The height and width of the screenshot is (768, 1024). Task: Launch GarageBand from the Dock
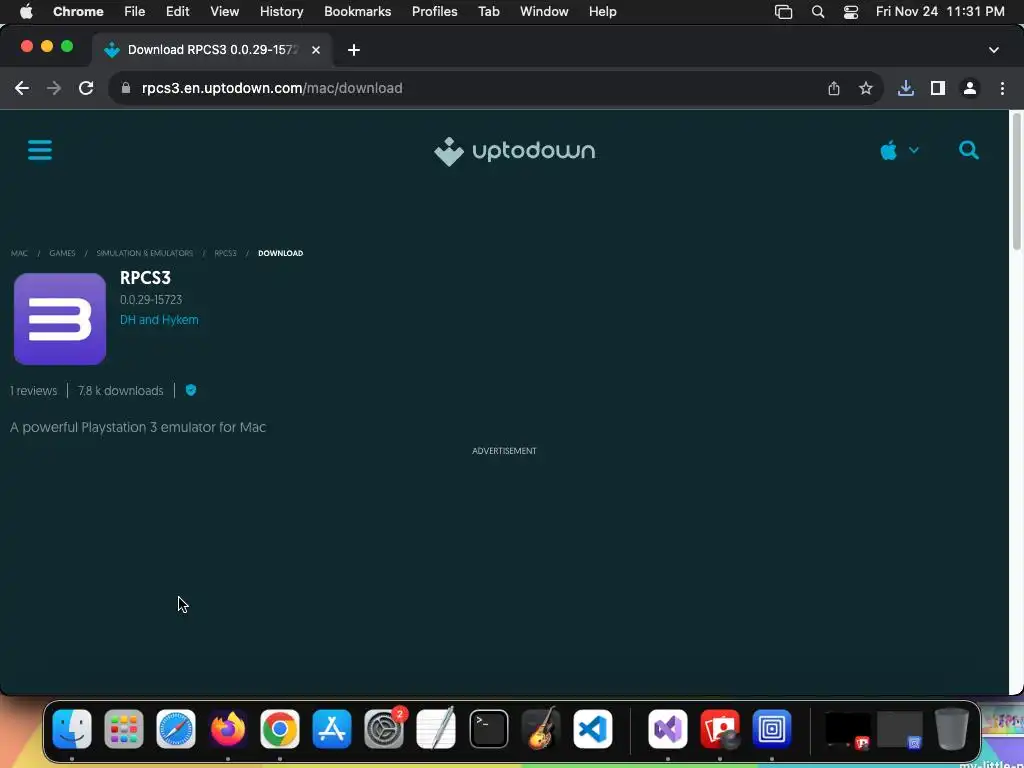pos(541,729)
